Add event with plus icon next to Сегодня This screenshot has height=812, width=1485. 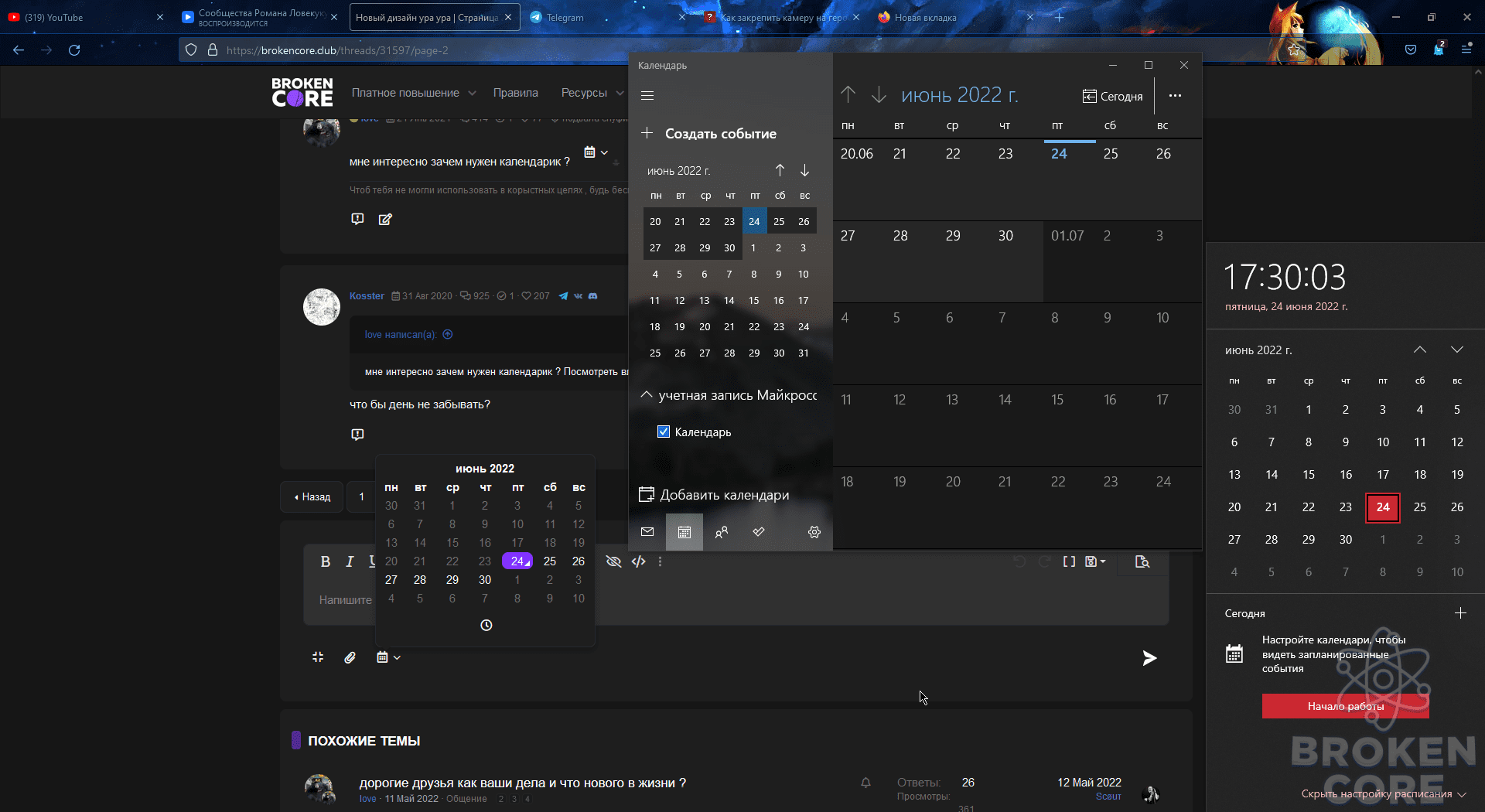1460,613
